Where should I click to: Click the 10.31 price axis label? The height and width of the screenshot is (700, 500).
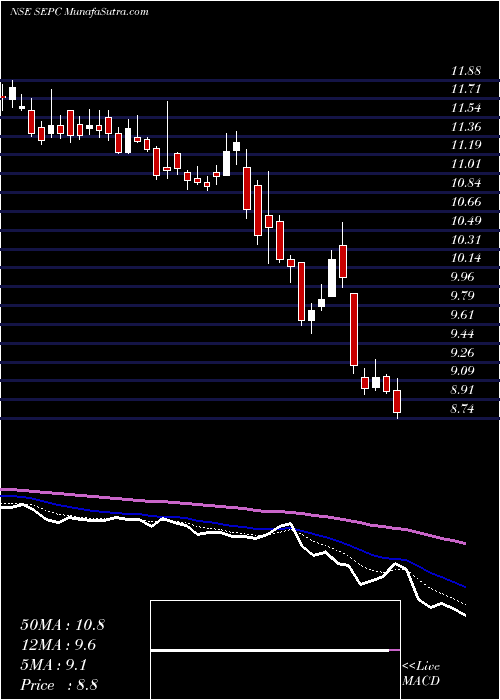tap(466, 240)
